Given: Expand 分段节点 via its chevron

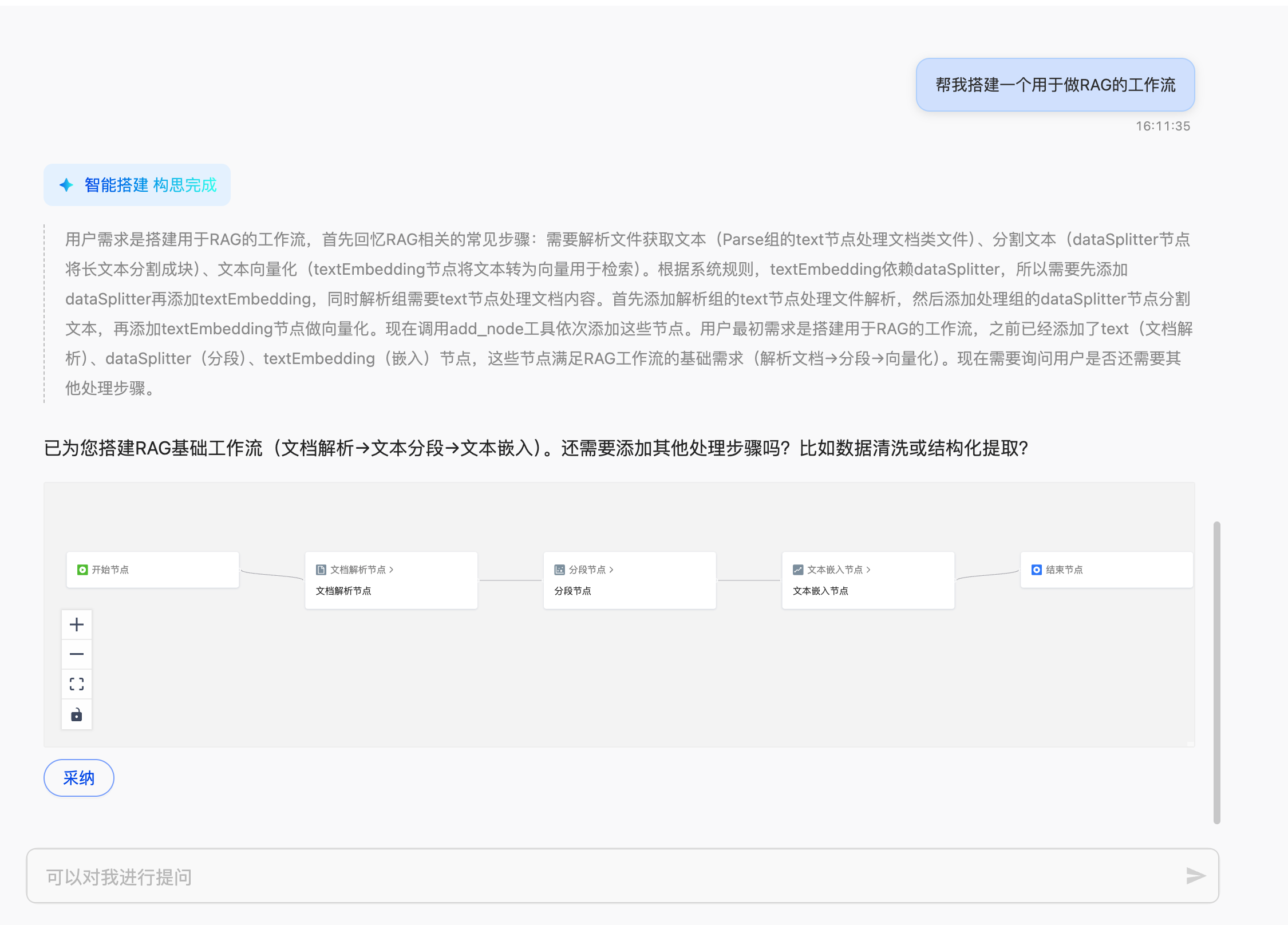Looking at the screenshot, I should (x=612, y=570).
